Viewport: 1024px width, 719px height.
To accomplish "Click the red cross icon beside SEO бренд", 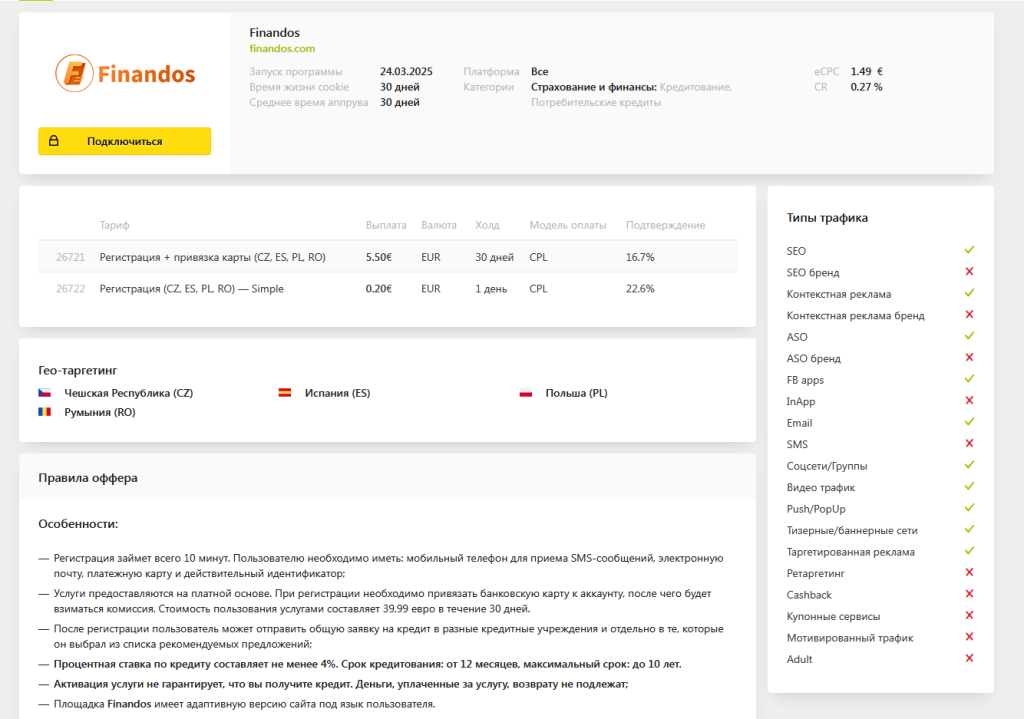I will tap(969, 272).
